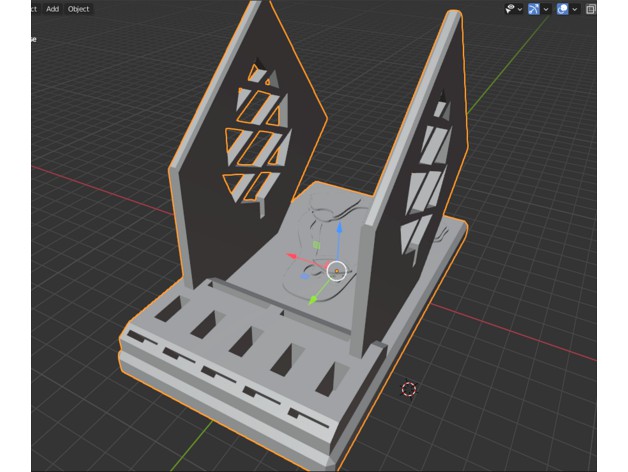The height and width of the screenshot is (472, 628).
Task: Toggle the Show Gizmo button
Action: coord(535,9)
